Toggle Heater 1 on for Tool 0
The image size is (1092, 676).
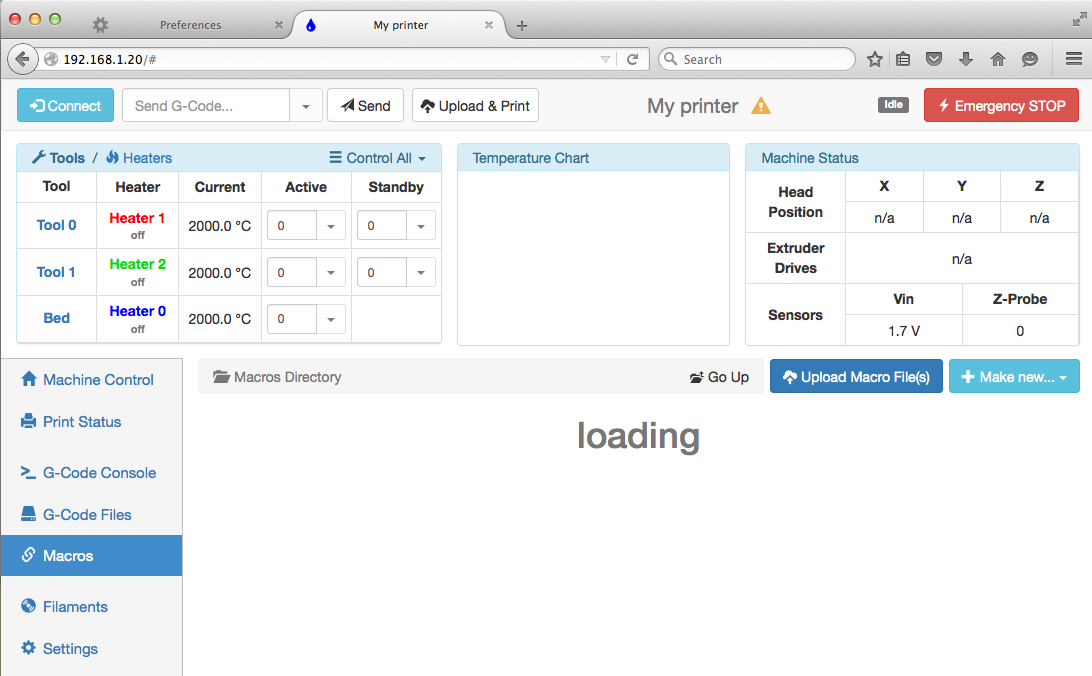(137, 219)
